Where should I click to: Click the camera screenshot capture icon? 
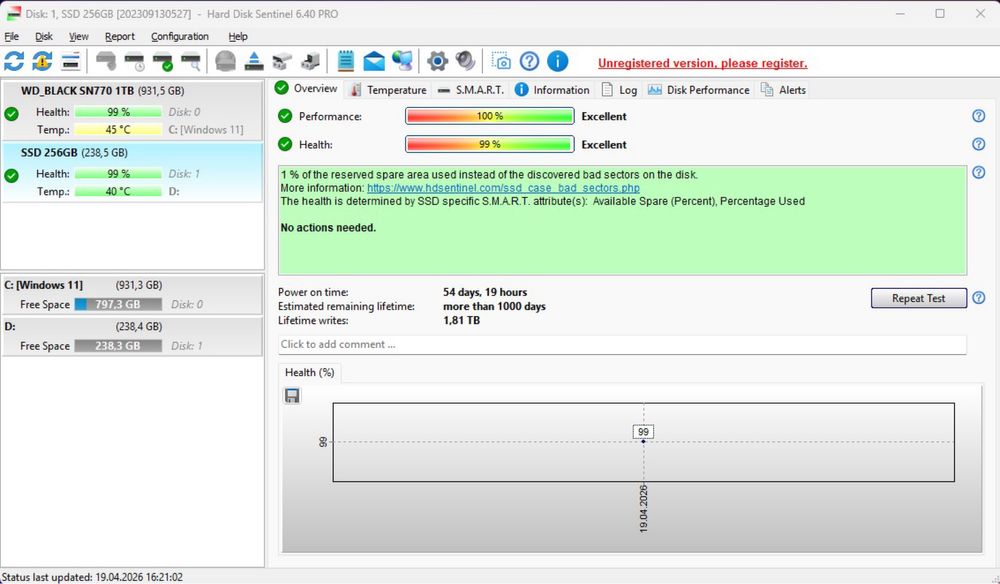pos(501,61)
